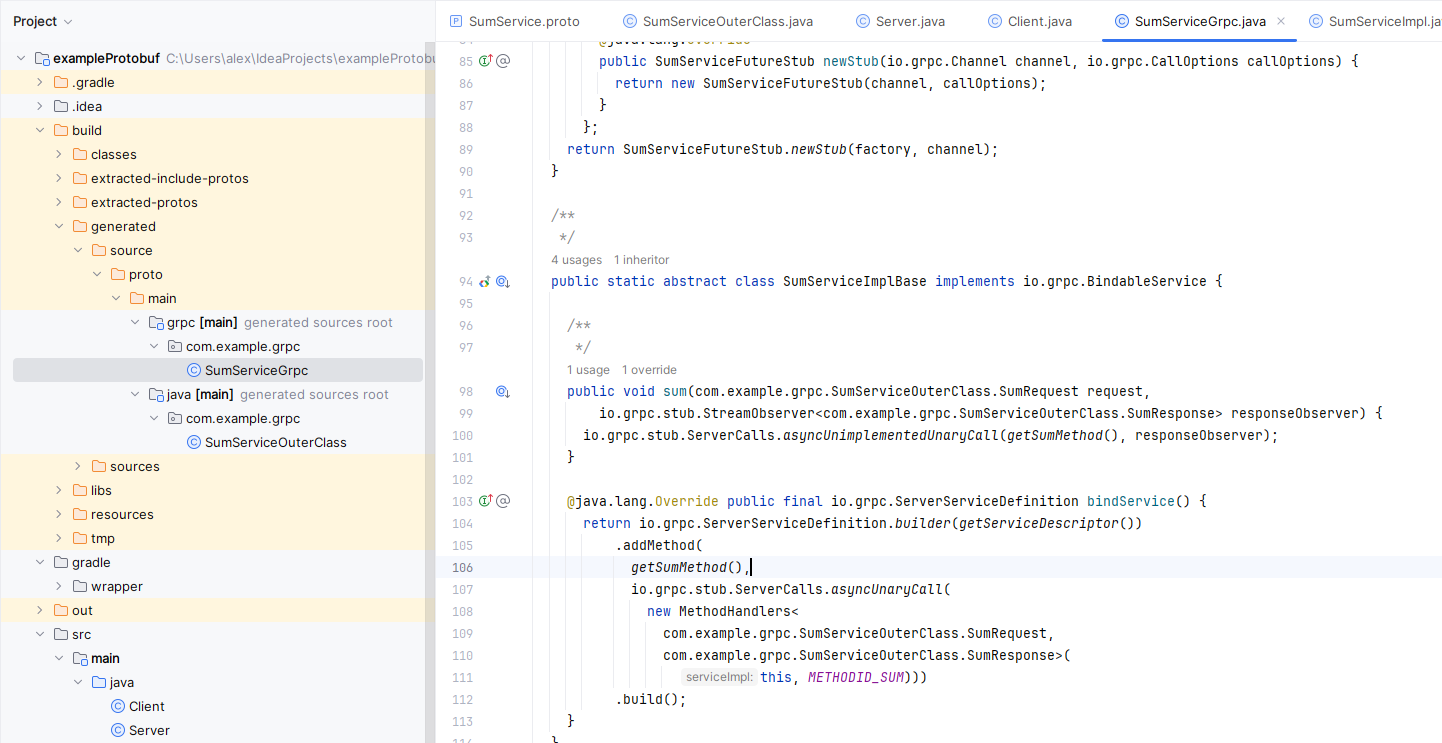Select the resources folder in build
The width and height of the screenshot is (1442, 743).
tap(122, 514)
